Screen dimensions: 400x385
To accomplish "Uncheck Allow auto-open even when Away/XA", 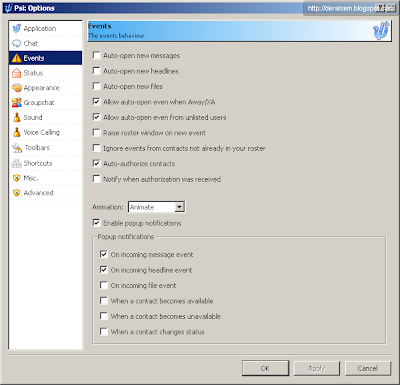I will (96, 102).
